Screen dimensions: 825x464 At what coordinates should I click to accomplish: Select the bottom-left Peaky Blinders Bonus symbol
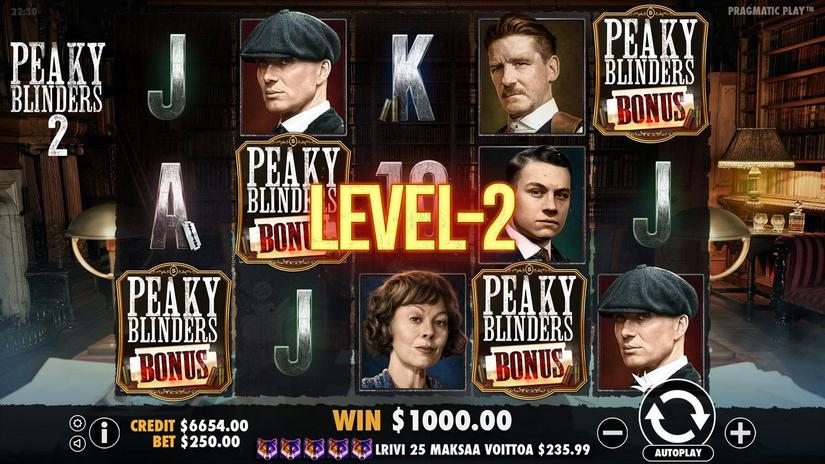(x=174, y=330)
